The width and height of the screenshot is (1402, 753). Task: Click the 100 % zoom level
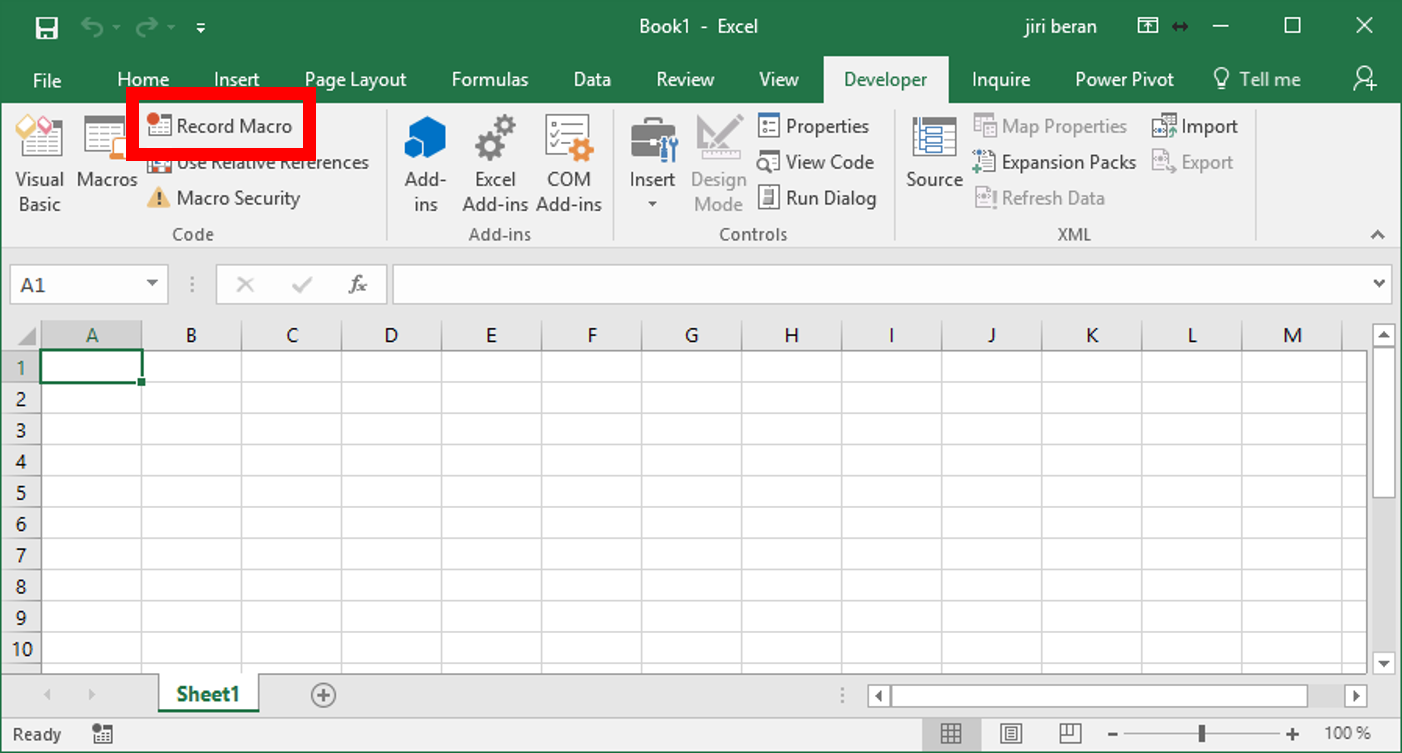1347,734
